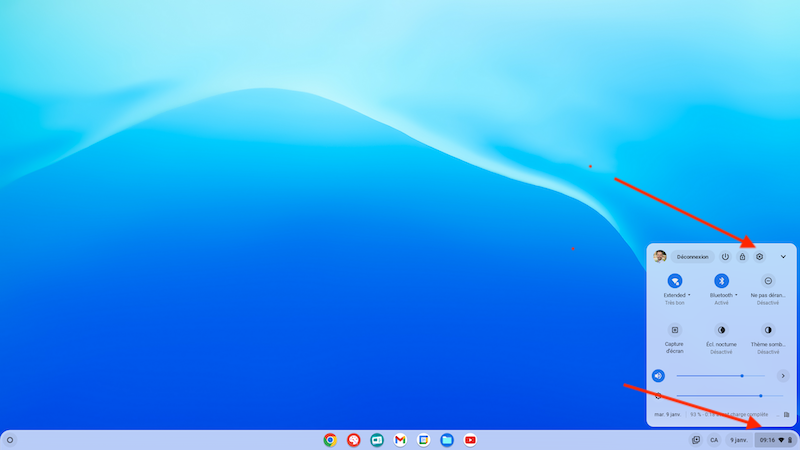
Task: Toggle Bluetooth on or off
Action: [721, 281]
